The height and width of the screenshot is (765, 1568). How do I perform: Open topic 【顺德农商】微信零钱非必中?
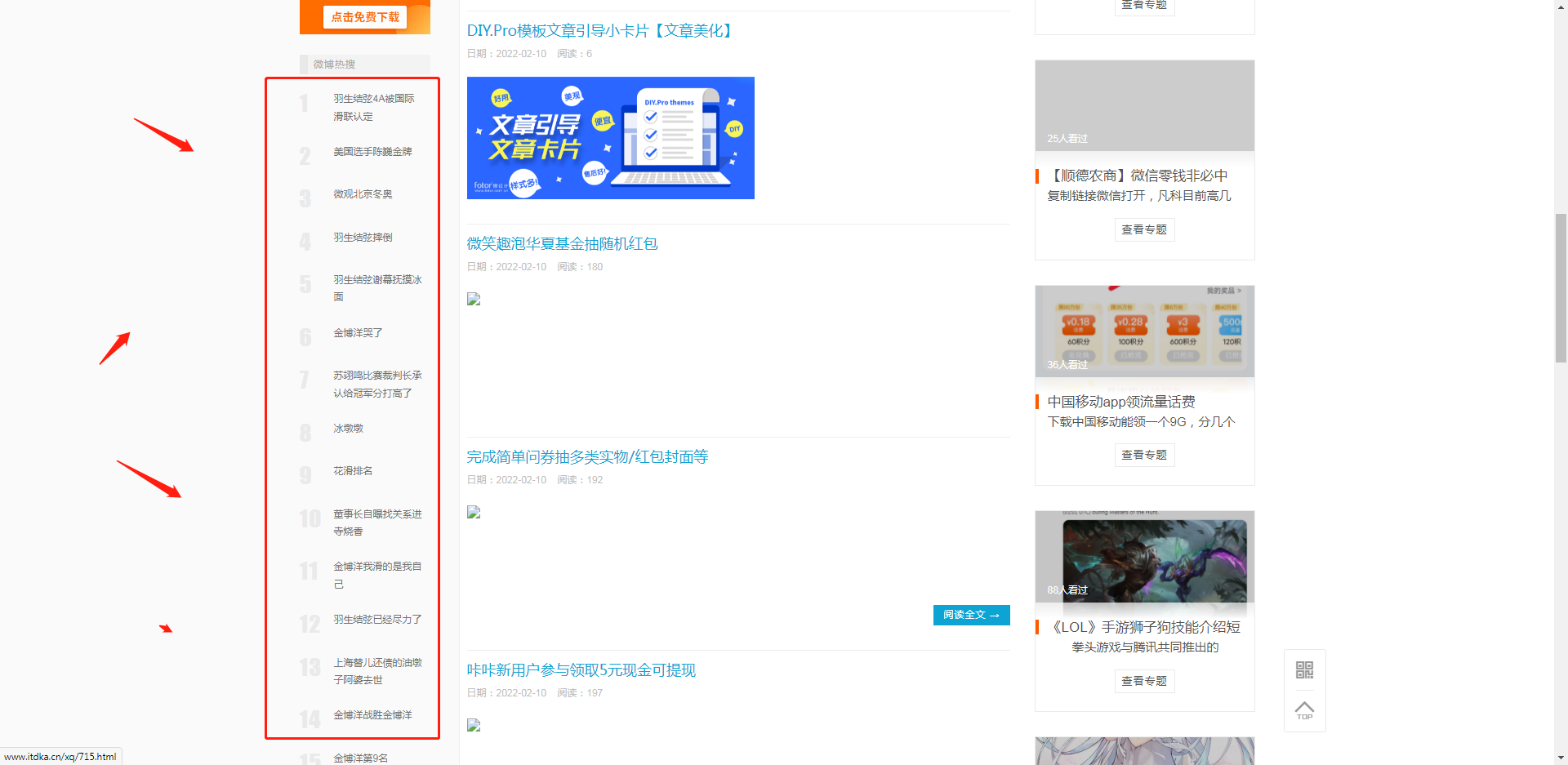pos(1138,176)
